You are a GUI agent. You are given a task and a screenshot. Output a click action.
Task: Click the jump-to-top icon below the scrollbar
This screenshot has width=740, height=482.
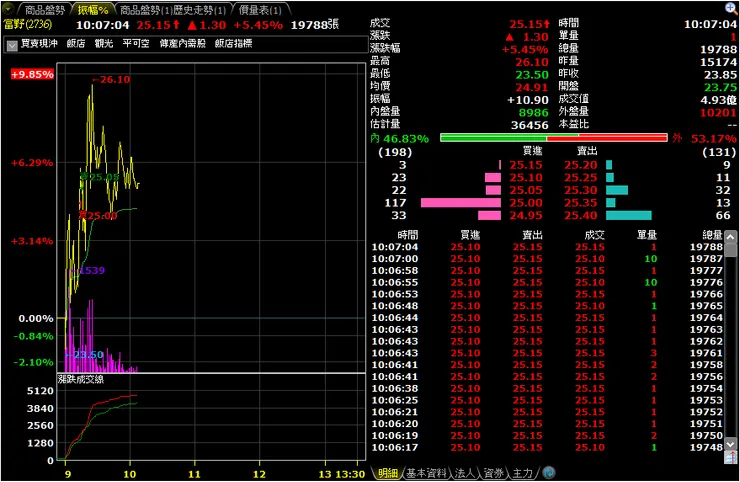click(x=730, y=457)
